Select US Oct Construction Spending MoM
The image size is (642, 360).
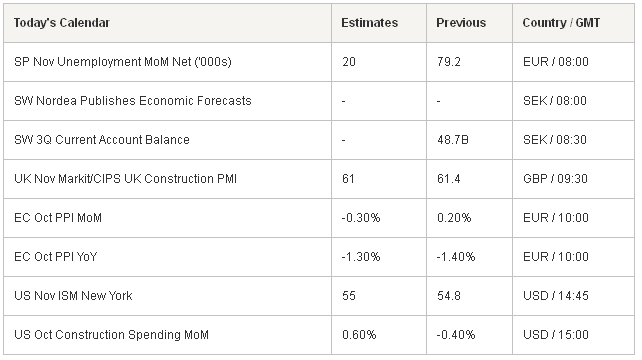click(x=111, y=335)
